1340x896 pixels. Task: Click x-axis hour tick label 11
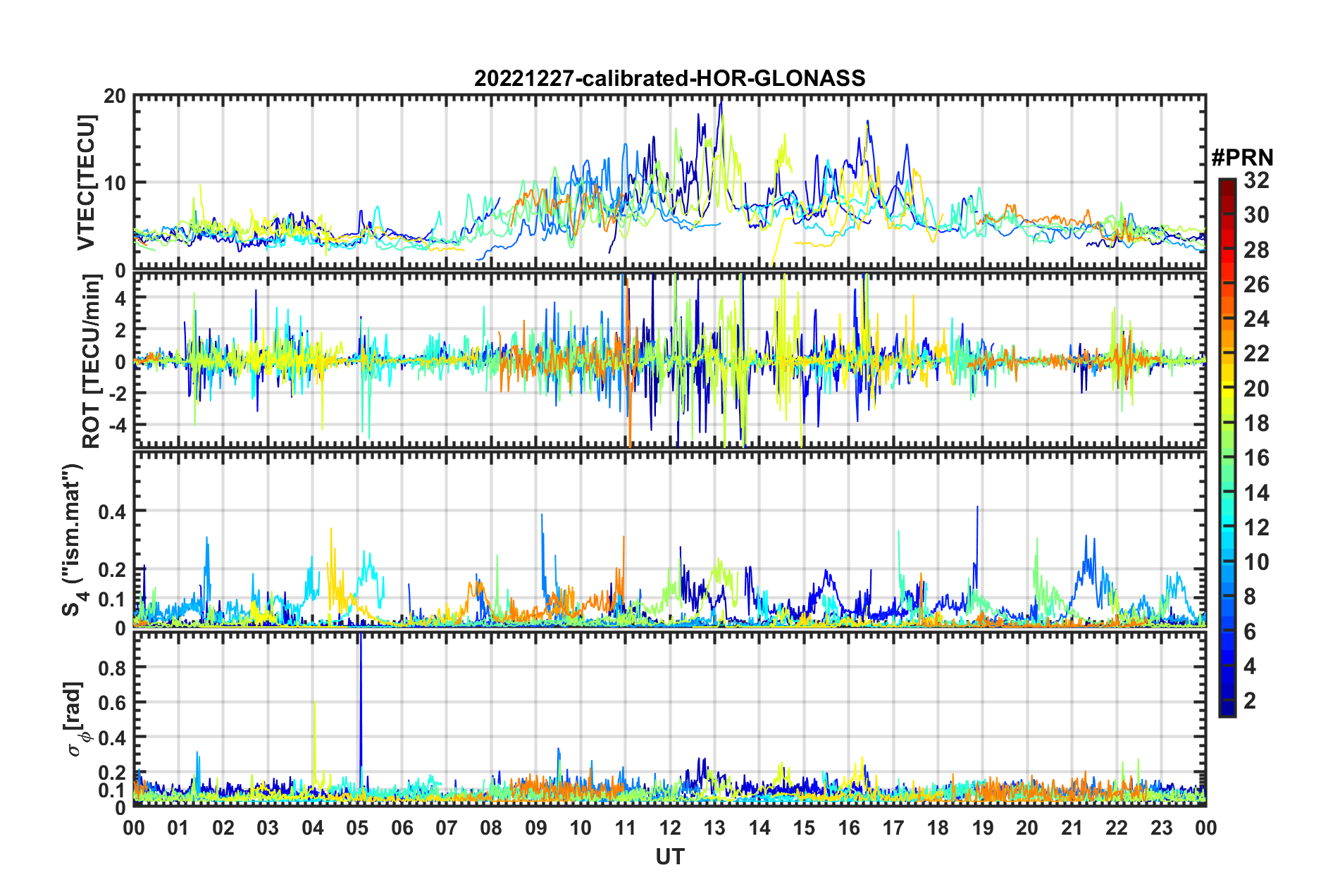click(x=625, y=828)
